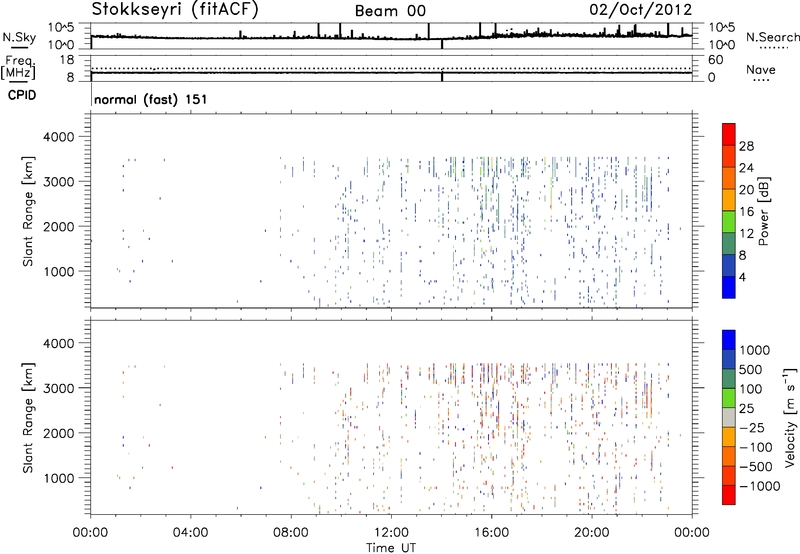Viewport: 800px width, 554px height.
Task: Click the grey Velocity colorbar segment
Action: 729,418
